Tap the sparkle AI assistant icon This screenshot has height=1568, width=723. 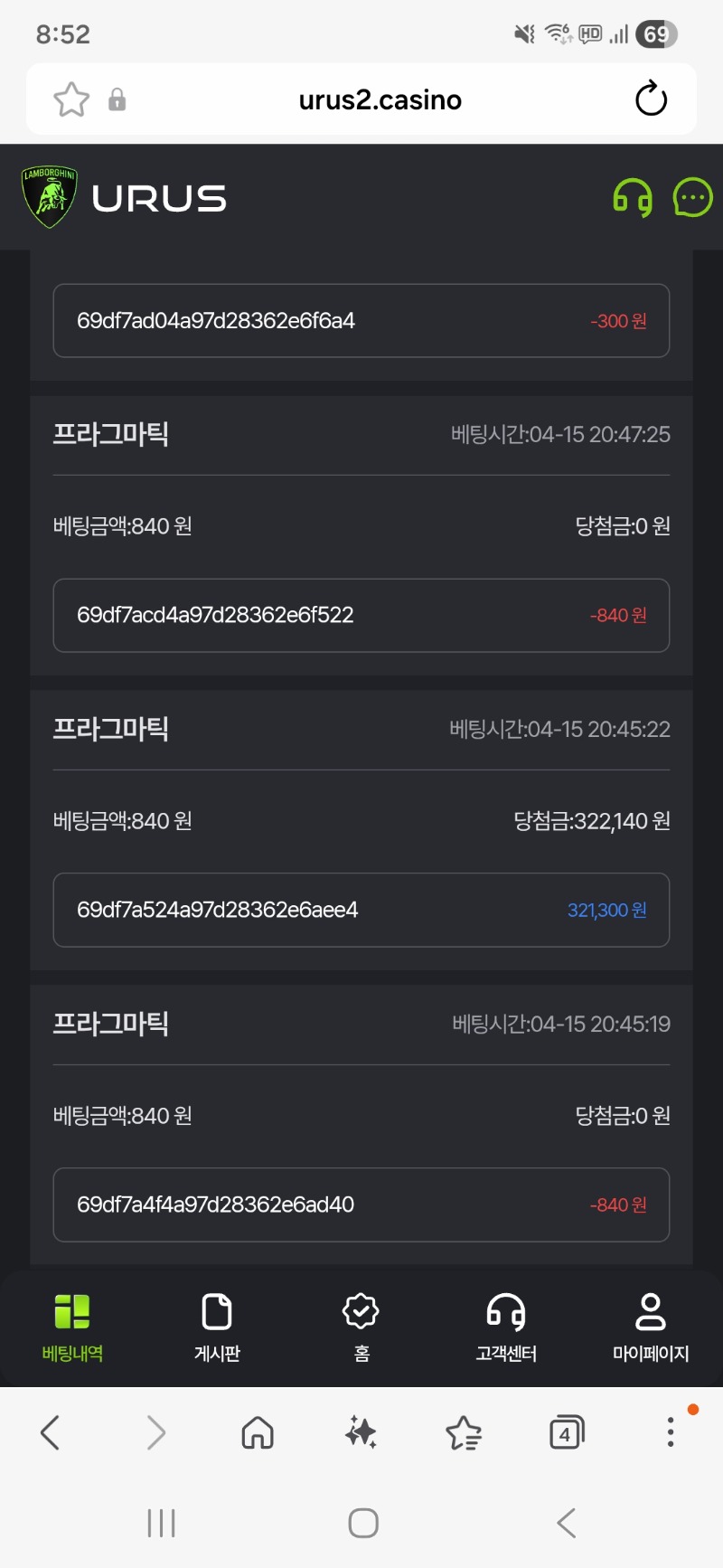361,1432
